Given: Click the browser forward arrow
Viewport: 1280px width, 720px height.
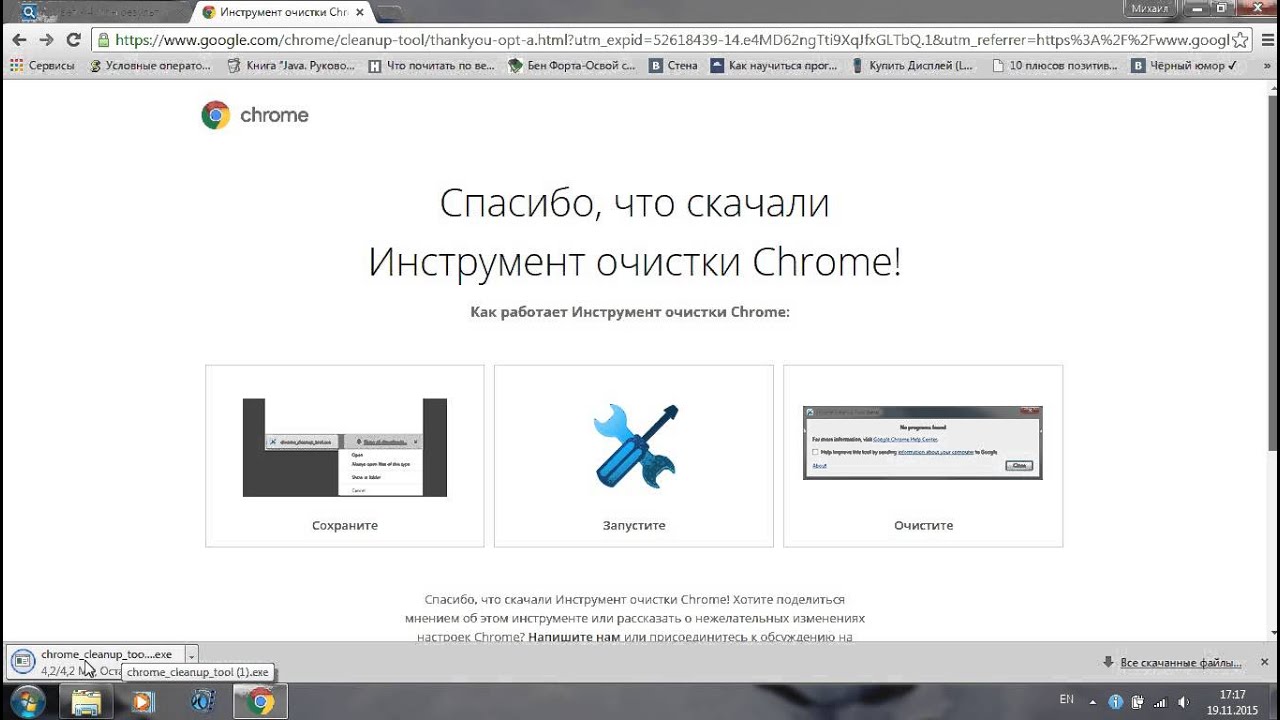Looking at the screenshot, I should point(46,40).
